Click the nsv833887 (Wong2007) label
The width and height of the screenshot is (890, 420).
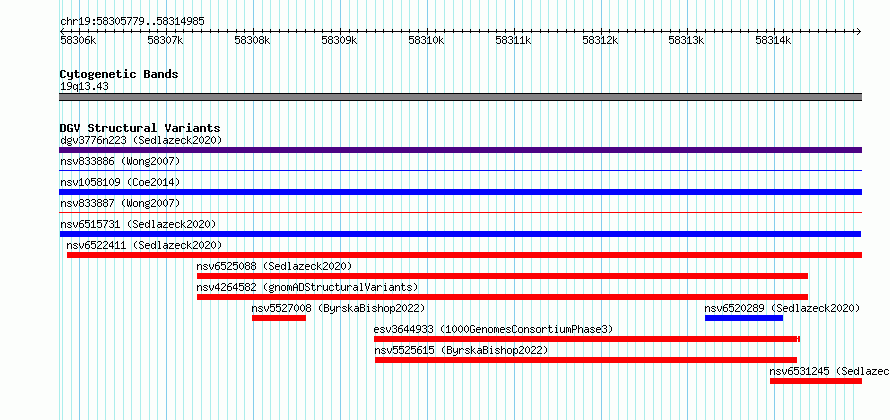120,203
